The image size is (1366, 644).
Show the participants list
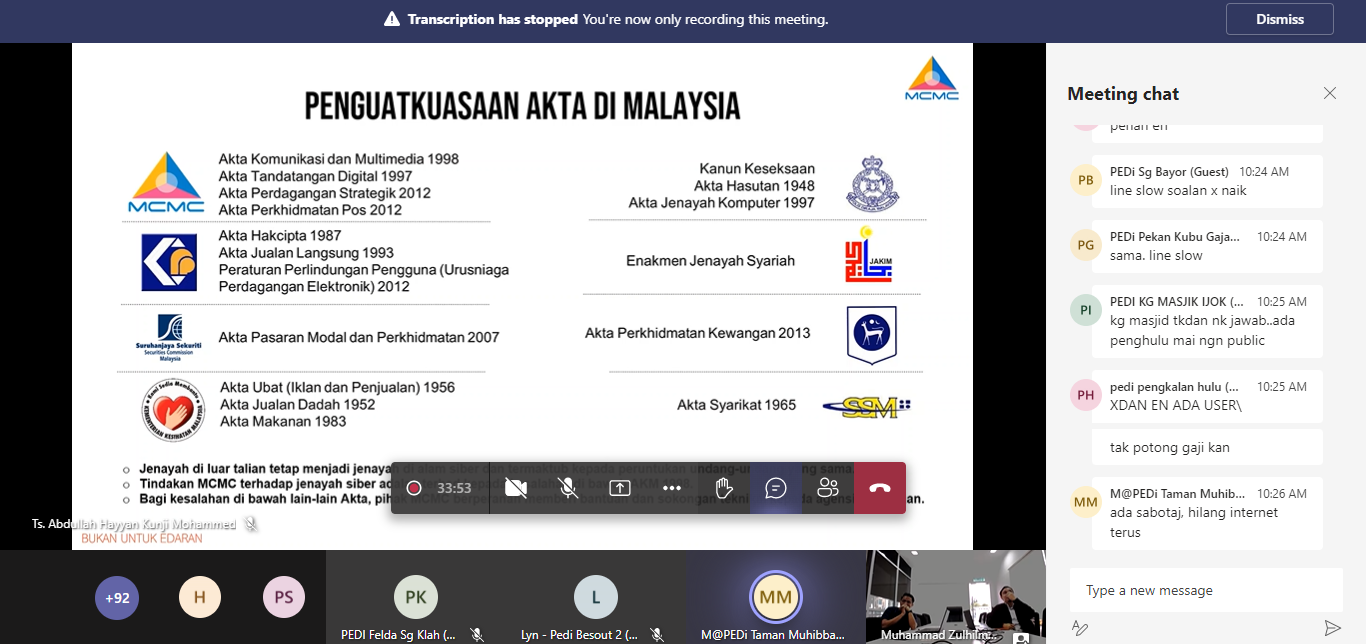[x=828, y=488]
